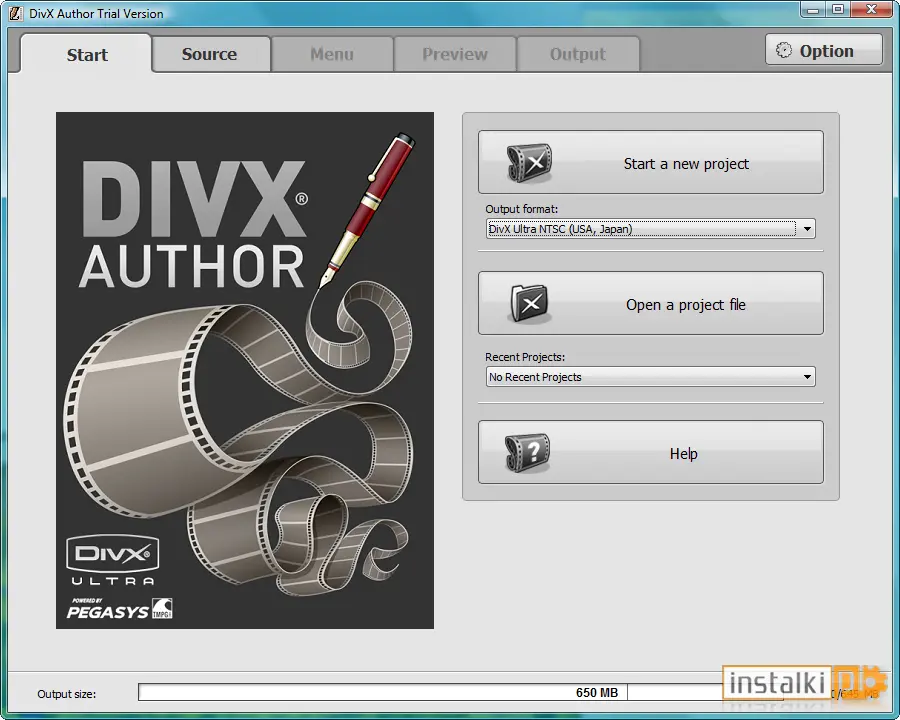Open the Help button
The image size is (900, 720).
[650, 452]
